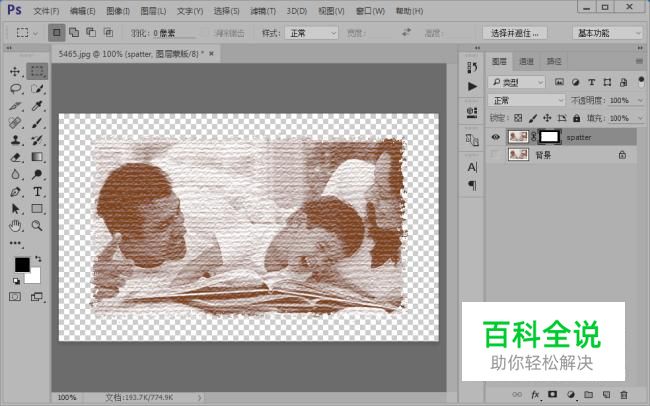Open the 窗口(W) menu
Screen dimensions: 650x406
pos(370,11)
